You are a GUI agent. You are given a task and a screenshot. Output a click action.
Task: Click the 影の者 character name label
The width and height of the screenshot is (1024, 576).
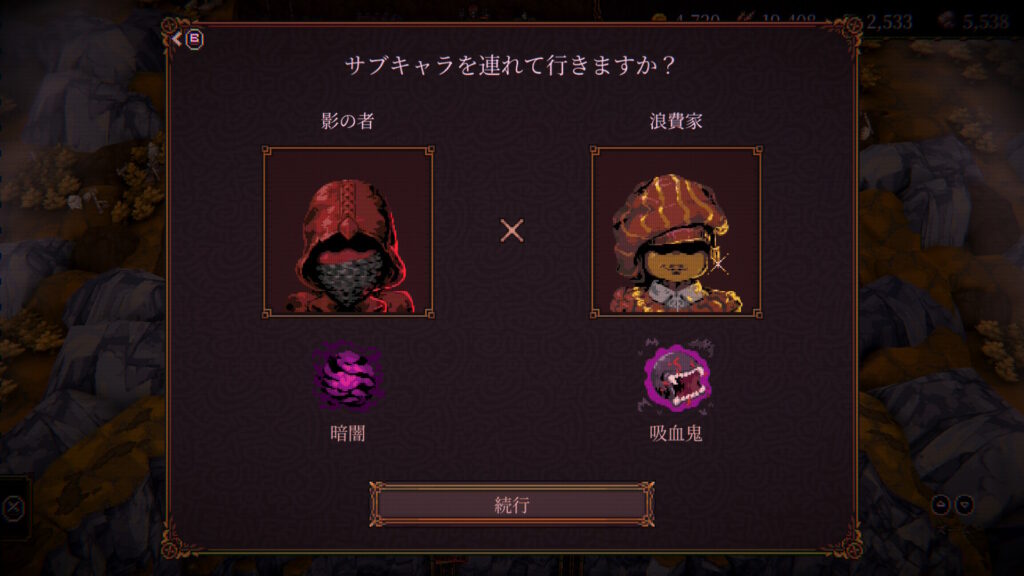347,121
